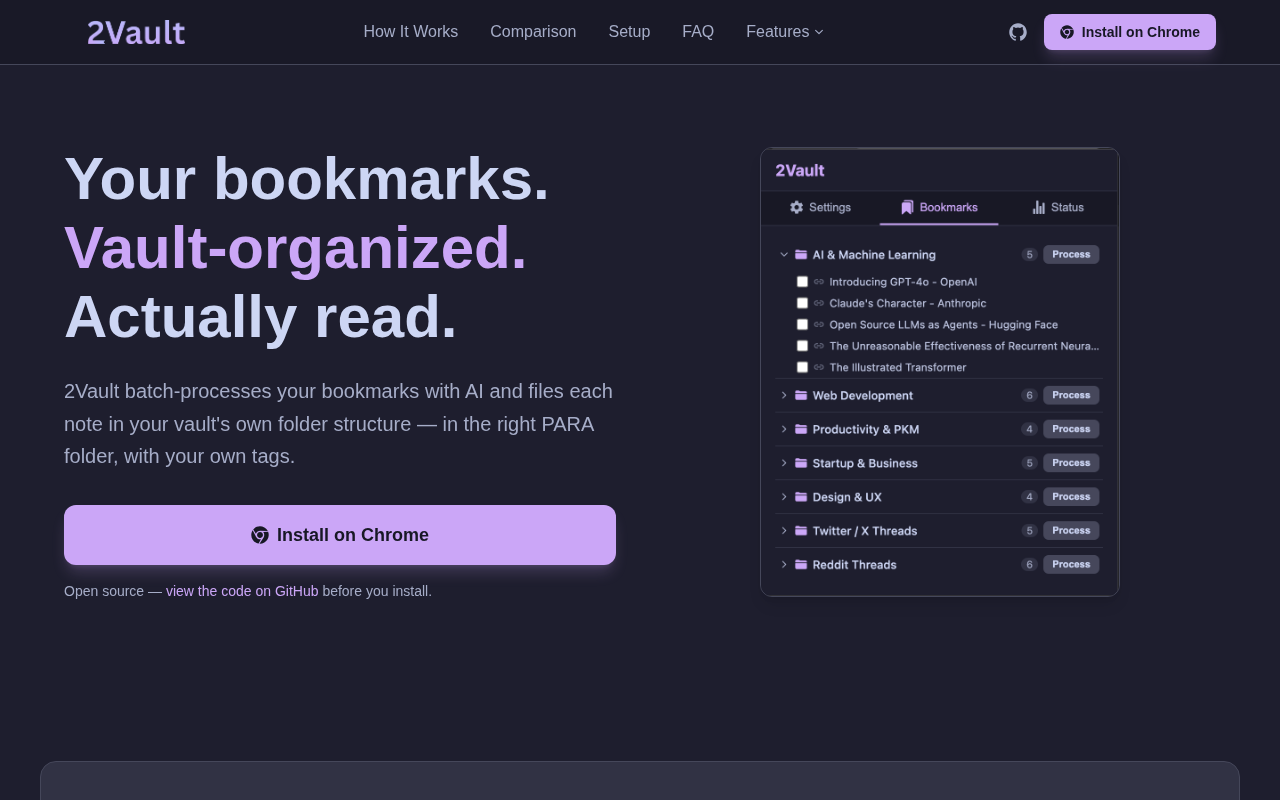Viewport: 1280px width, 800px height.
Task: Expand the Reddit Threads folder
Action: point(784,565)
